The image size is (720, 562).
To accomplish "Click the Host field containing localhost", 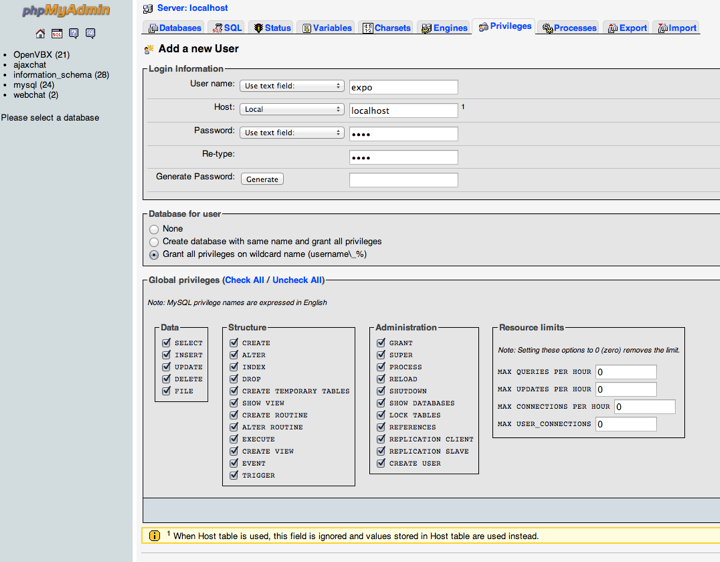I will click(x=404, y=111).
